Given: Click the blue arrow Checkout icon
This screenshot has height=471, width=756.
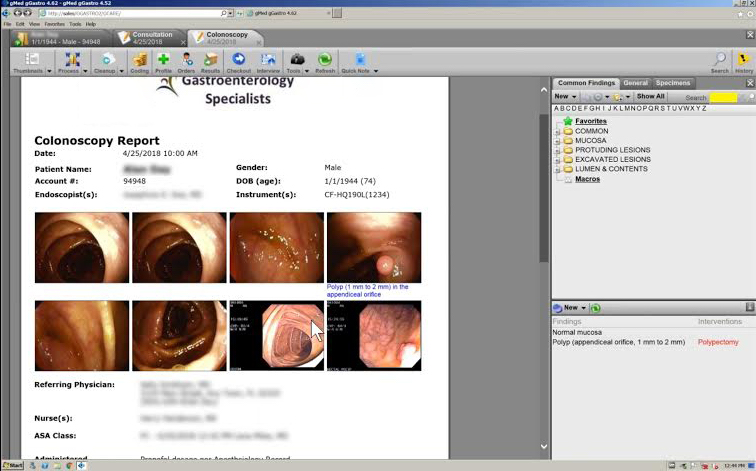Looking at the screenshot, I should (x=238, y=60).
